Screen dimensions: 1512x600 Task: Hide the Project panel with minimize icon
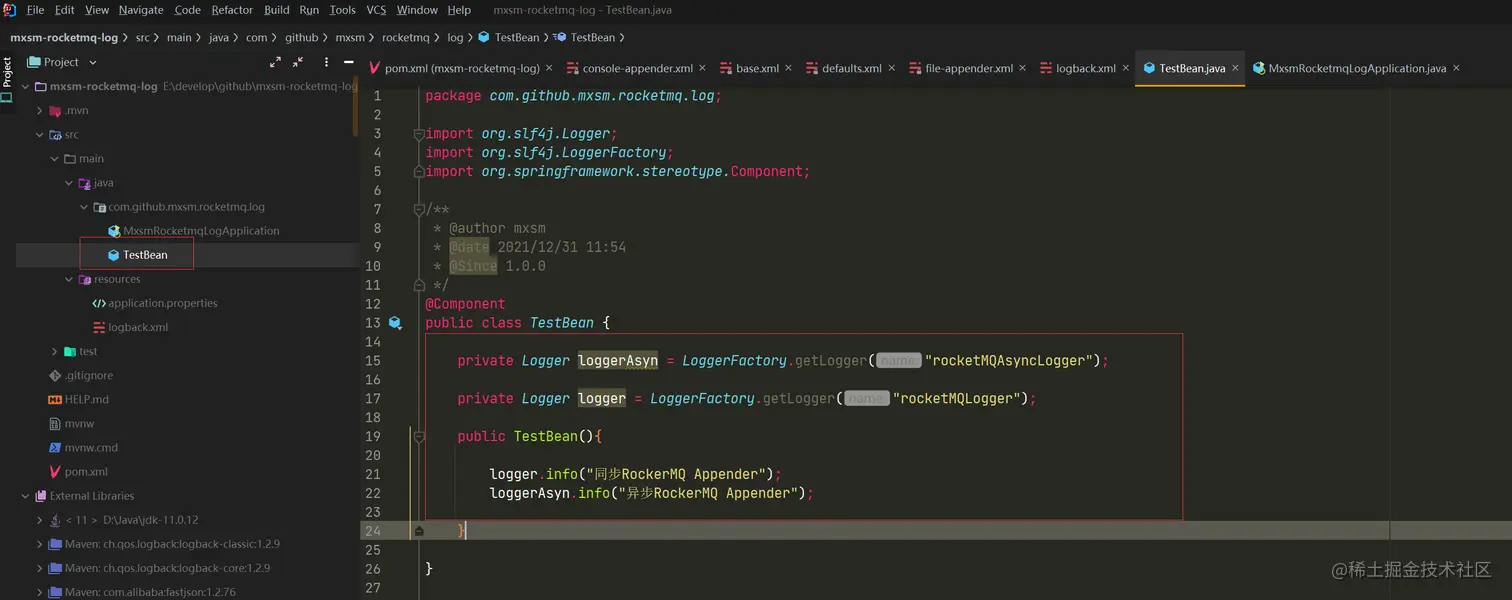pos(348,62)
